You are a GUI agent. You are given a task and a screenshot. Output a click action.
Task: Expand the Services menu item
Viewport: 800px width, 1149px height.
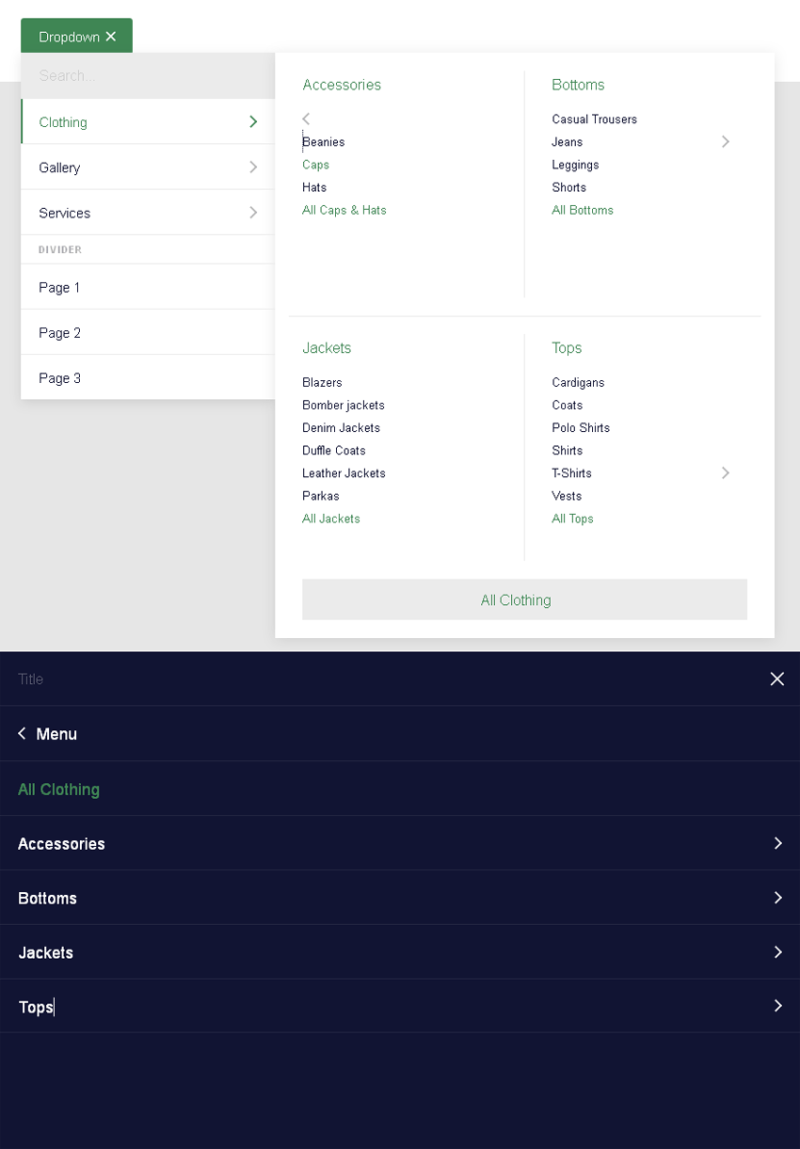pos(147,213)
